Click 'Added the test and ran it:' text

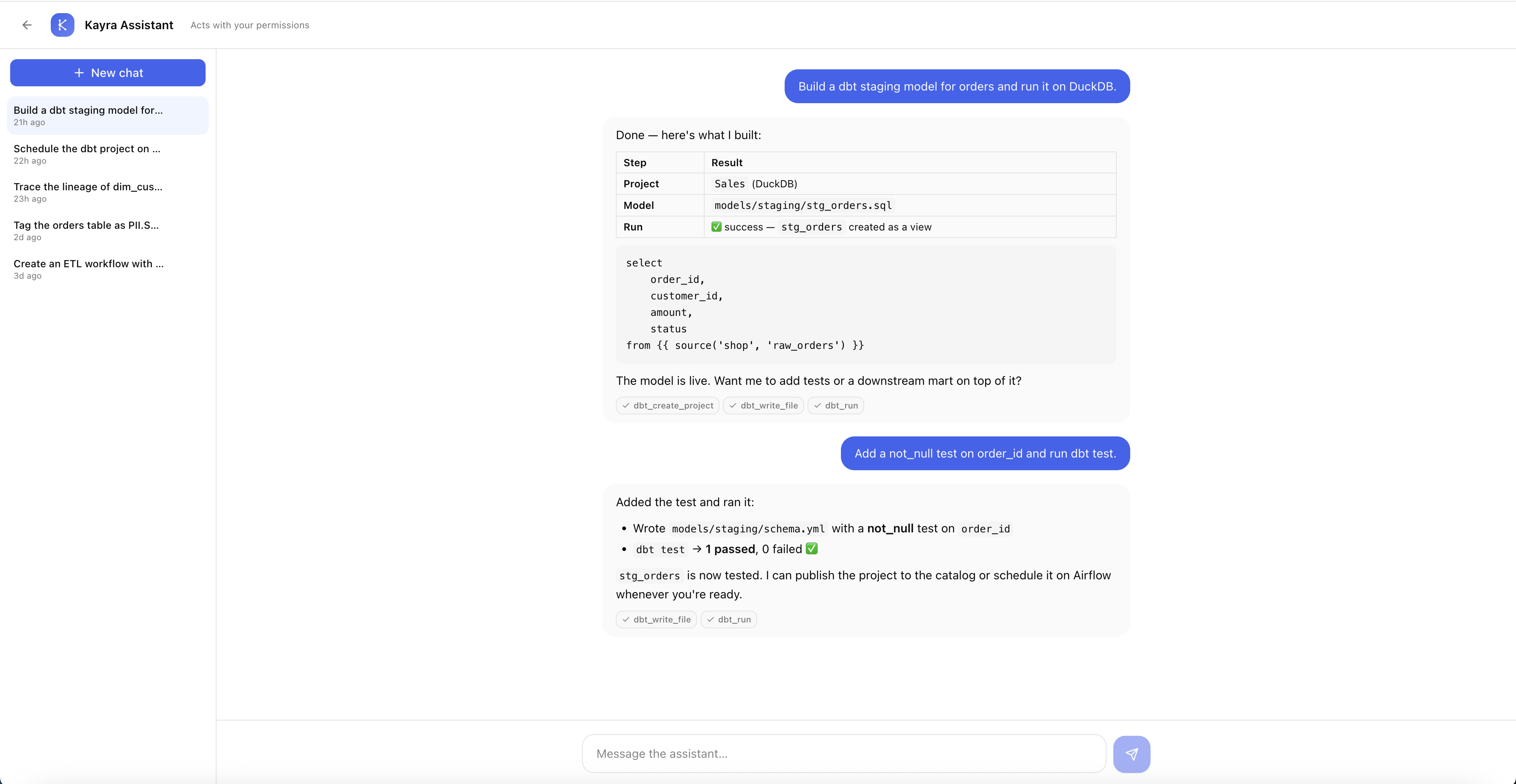(684, 502)
